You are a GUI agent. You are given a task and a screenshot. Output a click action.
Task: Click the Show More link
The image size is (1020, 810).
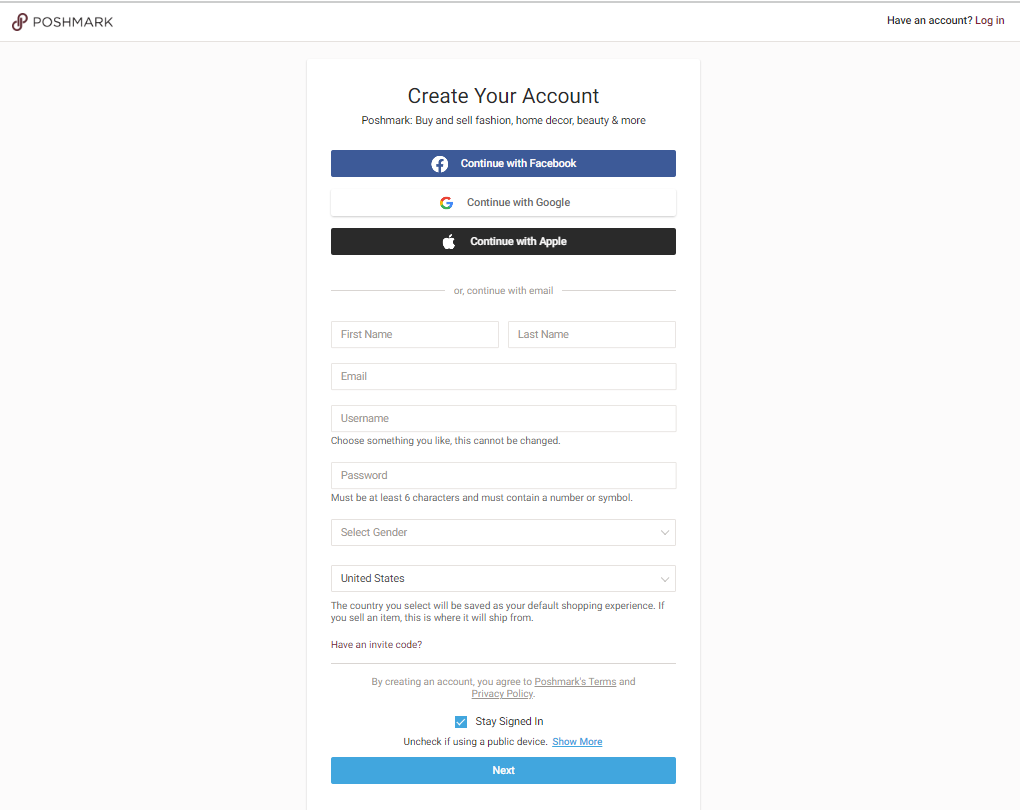[577, 742]
